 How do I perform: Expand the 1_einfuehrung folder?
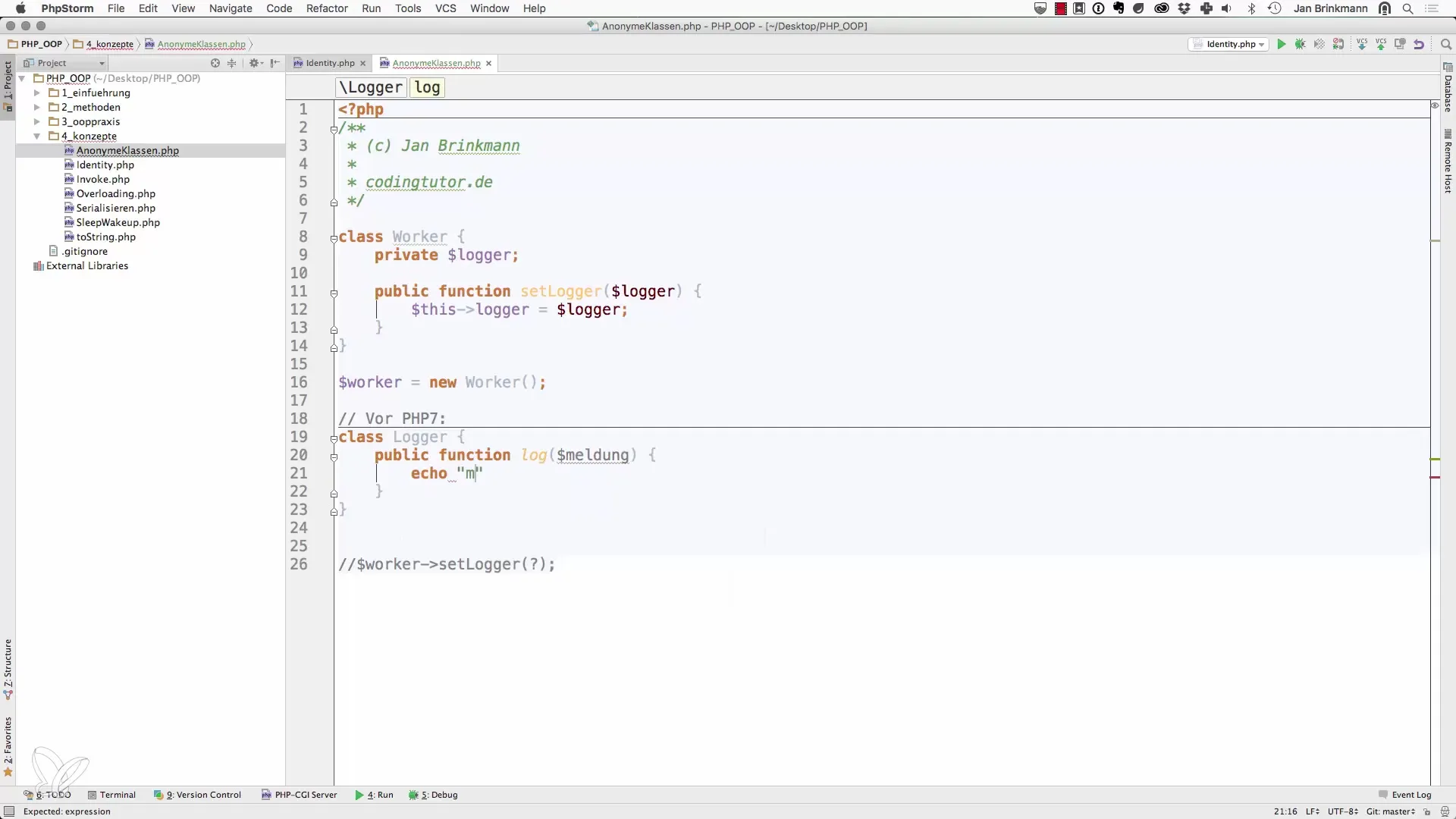(x=36, y=93)
